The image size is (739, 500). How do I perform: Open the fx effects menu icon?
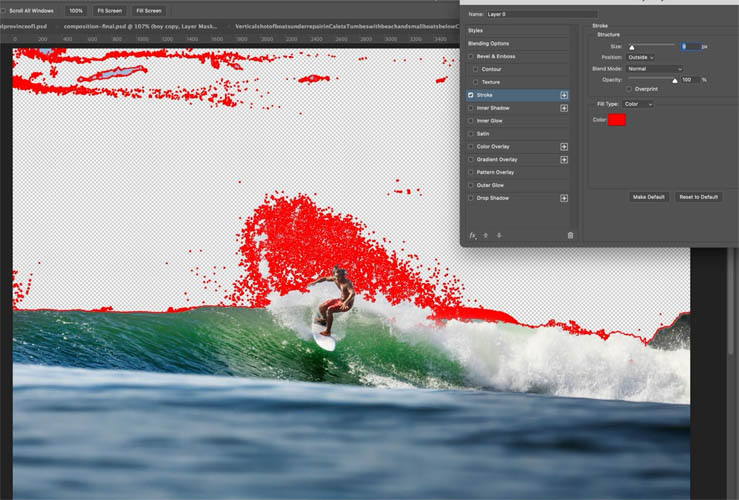coord(473,236)
